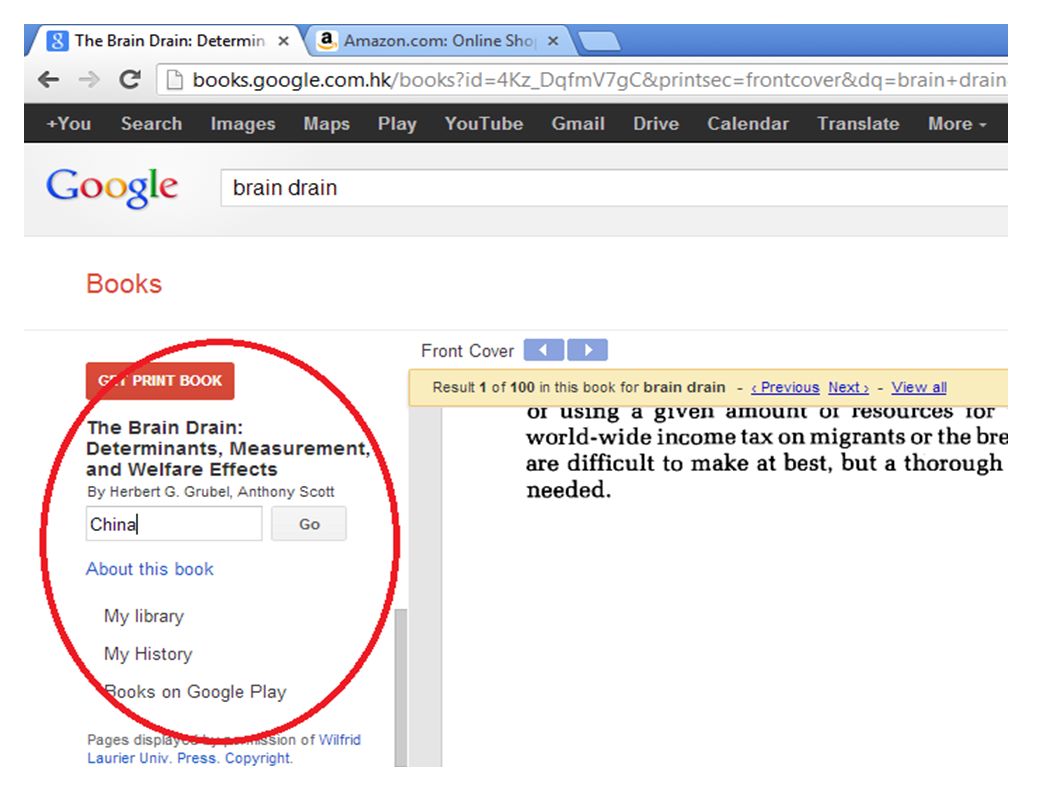Open Maps in the Google bar

point(327,124)
